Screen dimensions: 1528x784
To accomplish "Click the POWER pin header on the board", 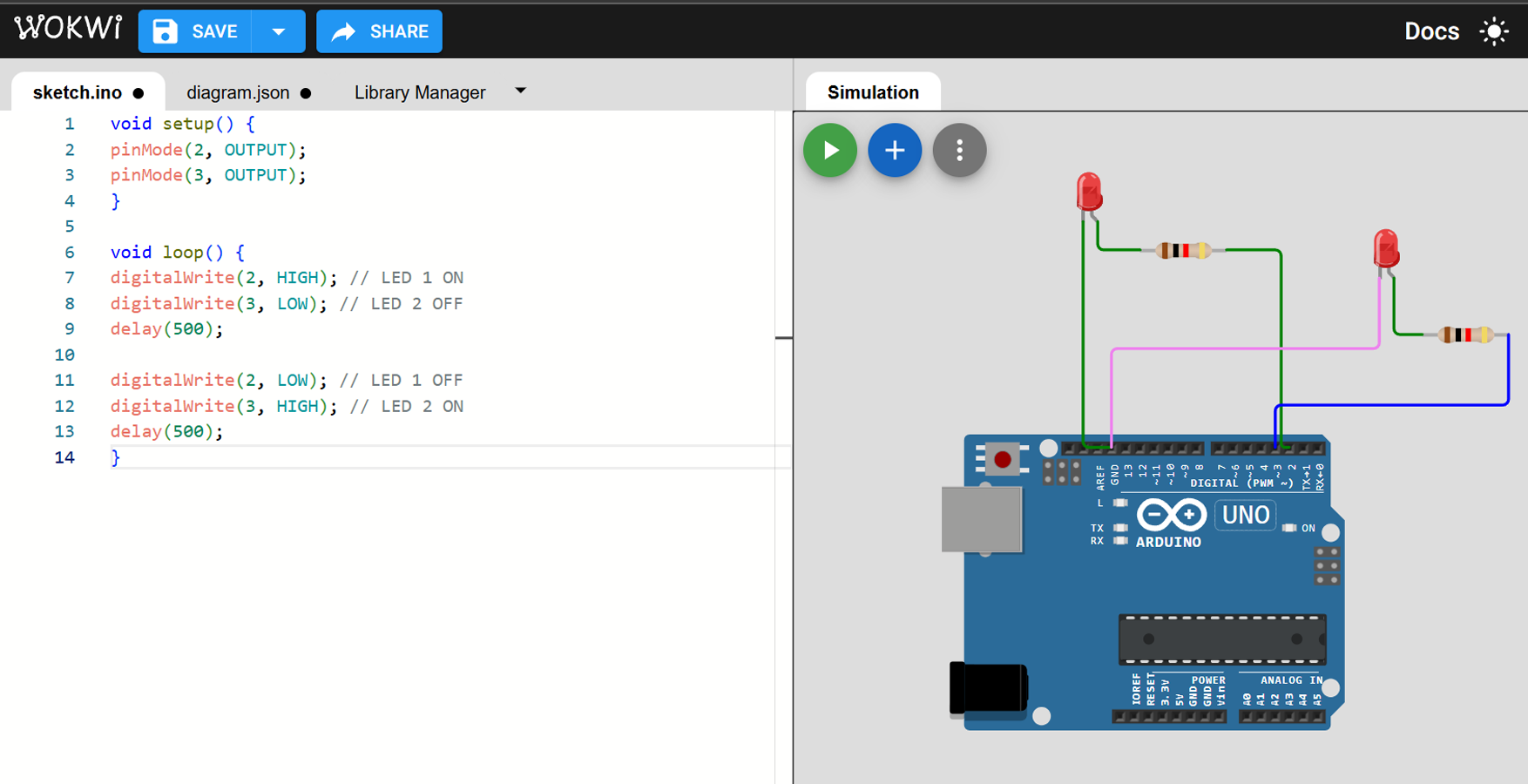I will click(1169, 716).
